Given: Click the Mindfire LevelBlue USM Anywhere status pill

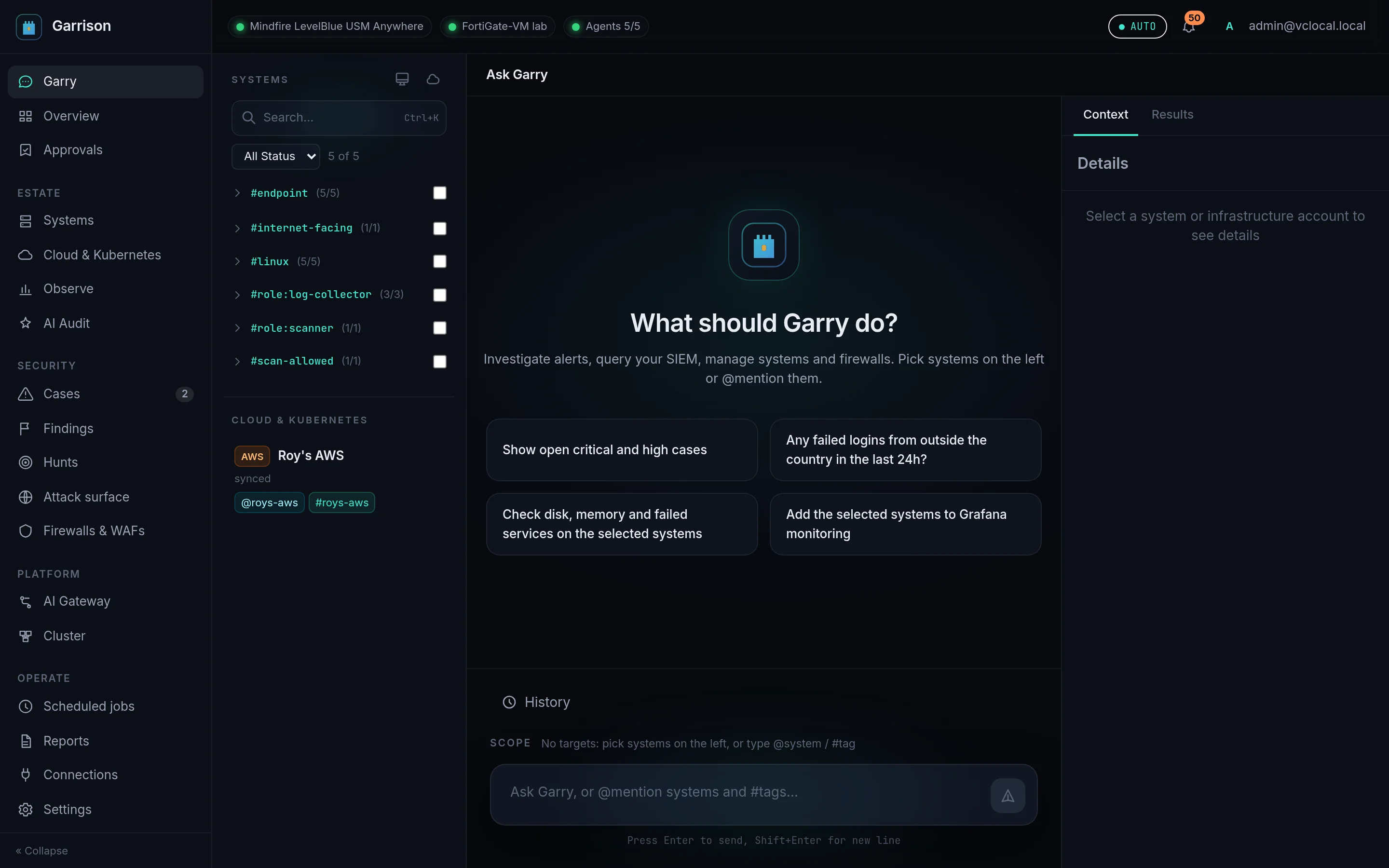Looking at the screenshot, I should [329, 27].
